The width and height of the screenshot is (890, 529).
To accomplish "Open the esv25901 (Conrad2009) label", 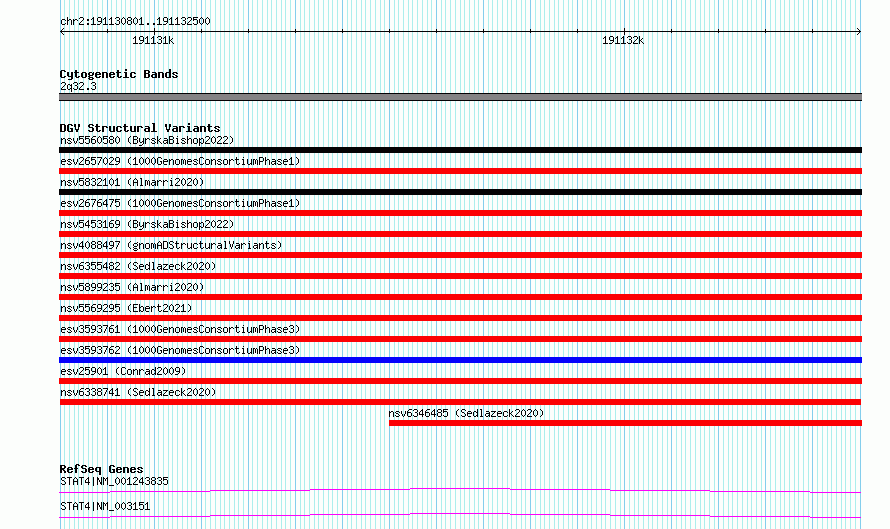I will click(x=123, y=371).
